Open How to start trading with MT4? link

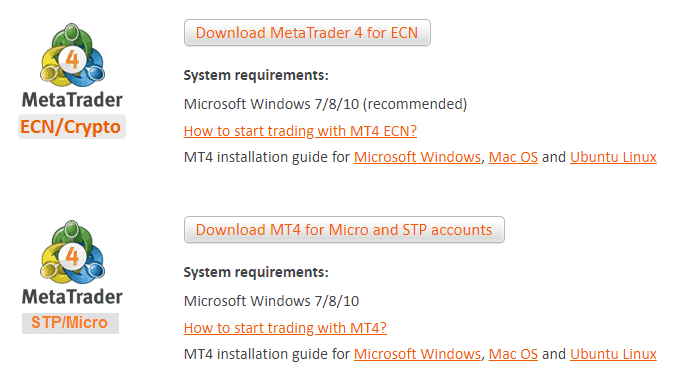(285, 328)
